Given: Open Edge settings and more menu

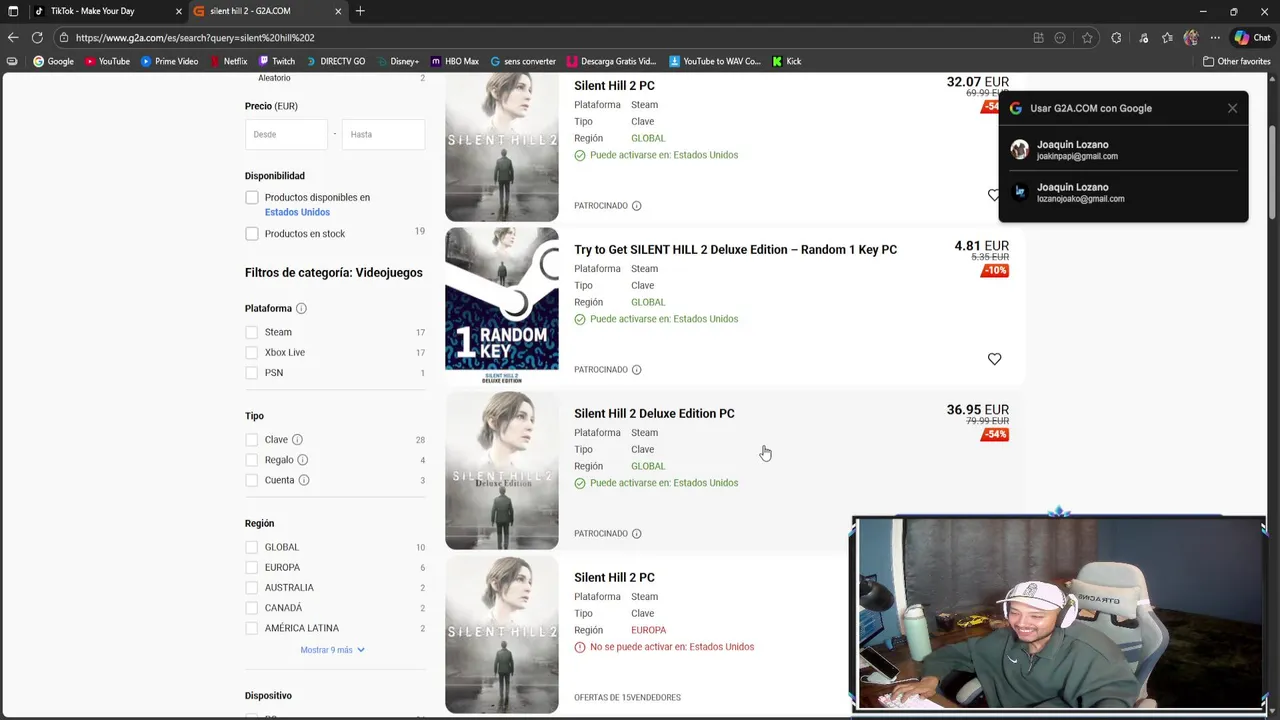Looking at the screenshot, I should click(1215, 38).
